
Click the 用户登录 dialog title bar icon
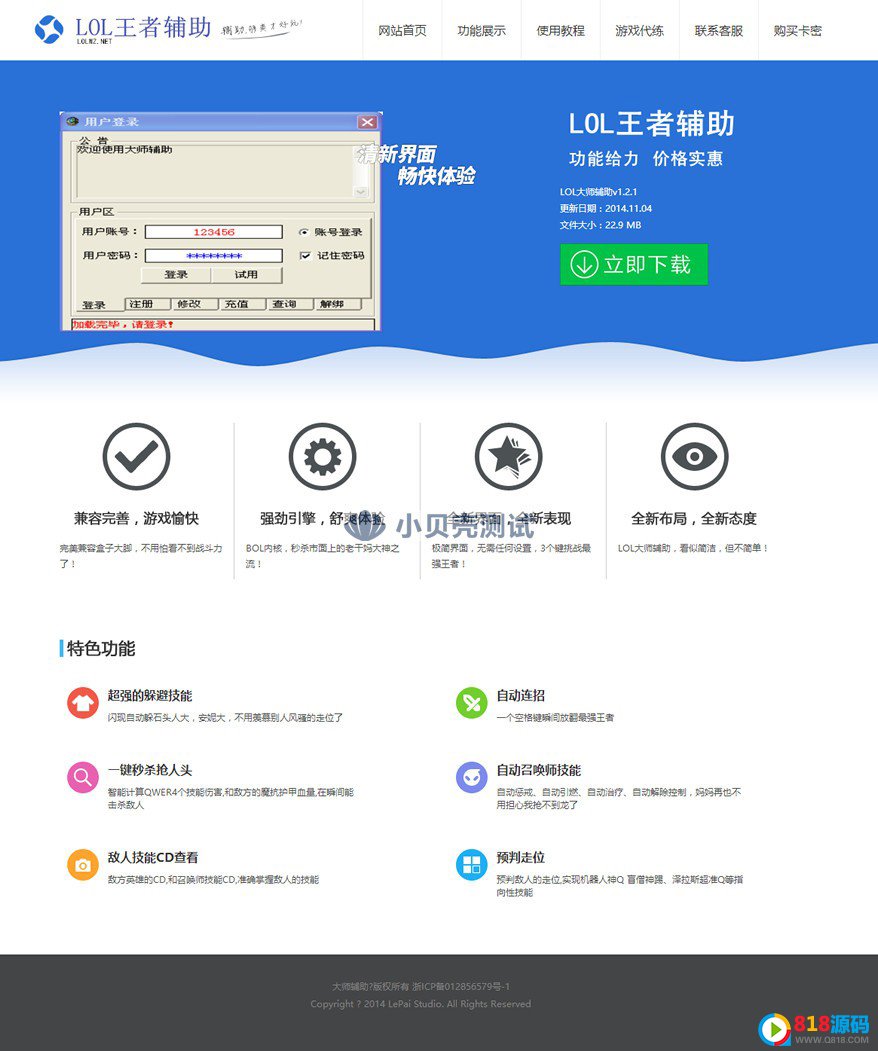click(x=72, y=121)
